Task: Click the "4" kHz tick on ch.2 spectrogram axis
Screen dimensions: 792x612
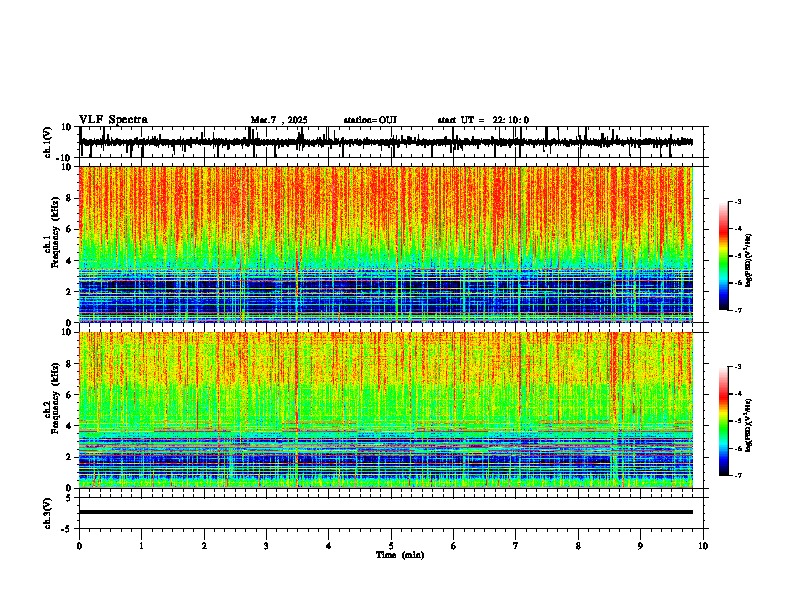Action: (x=69, y=426)
